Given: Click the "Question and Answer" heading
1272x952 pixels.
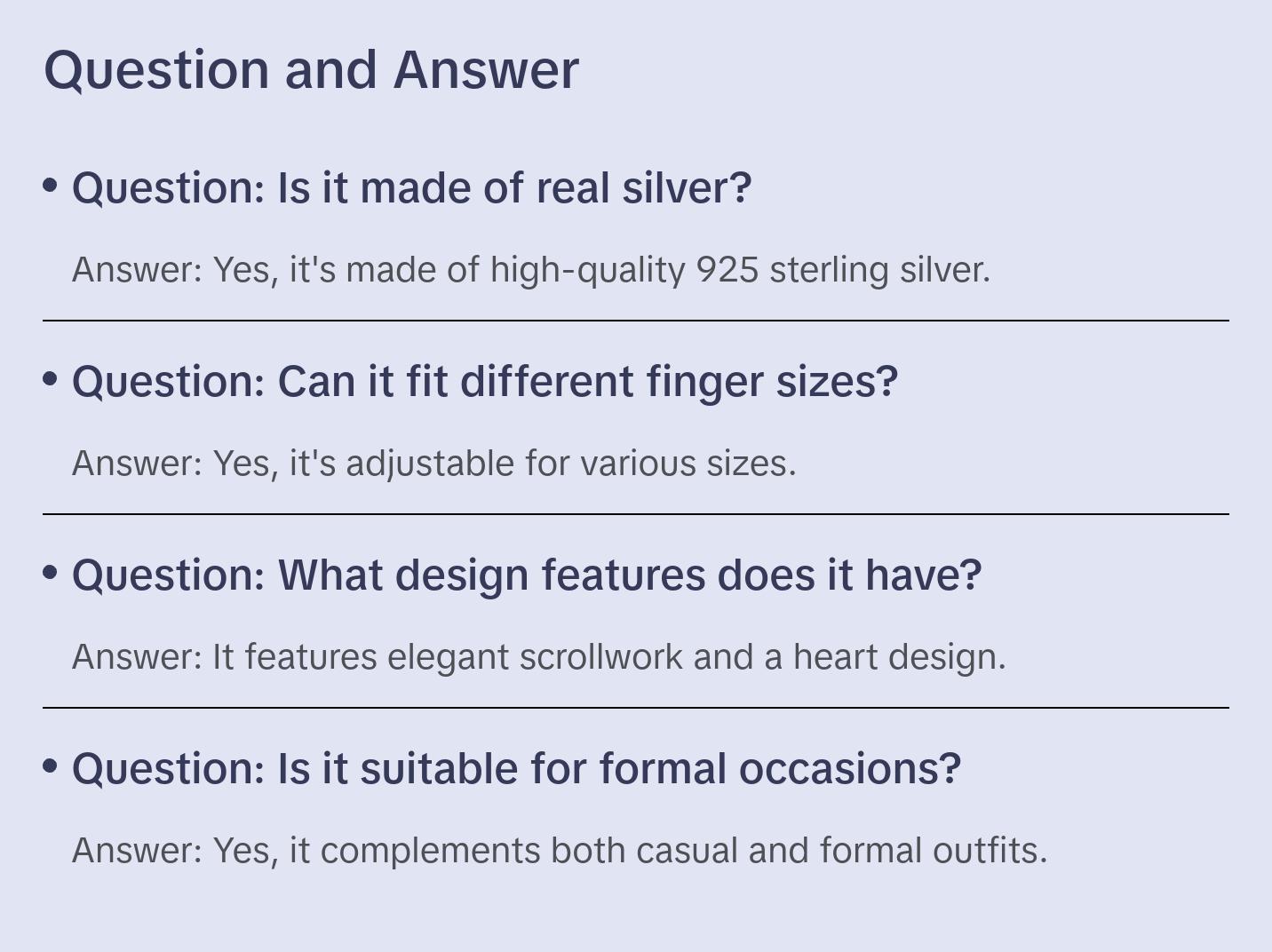Looking at the screenshot, I should point(311,69).
